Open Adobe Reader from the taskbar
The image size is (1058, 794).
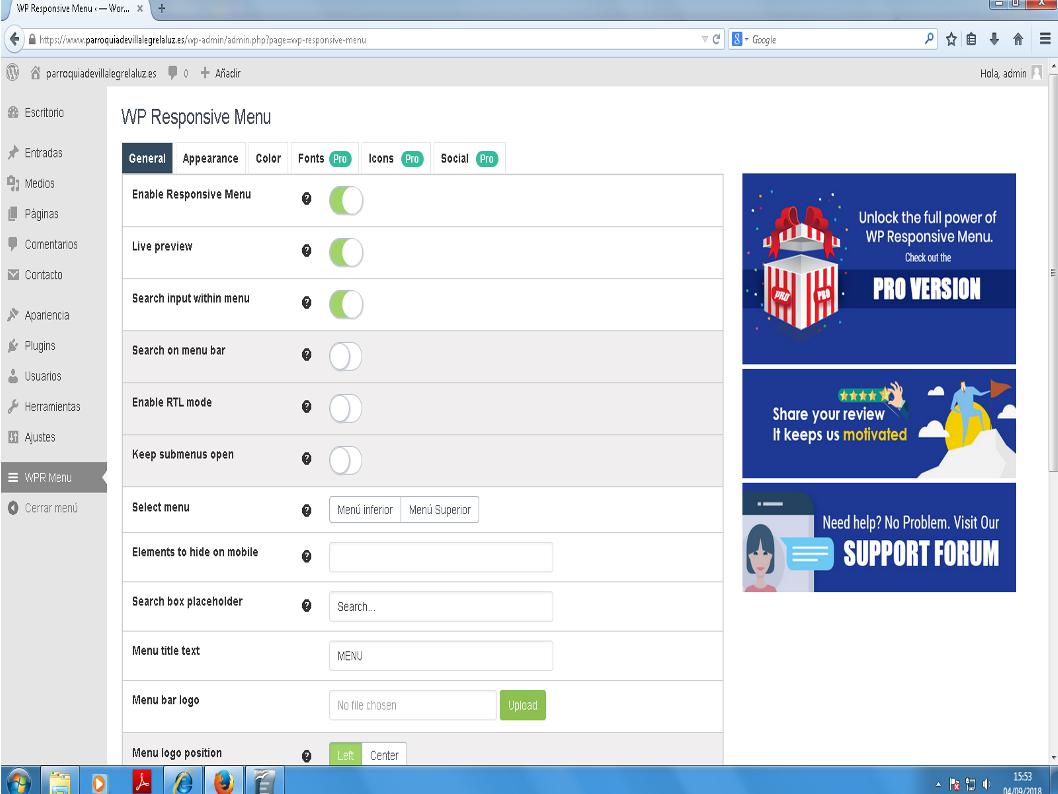pos(142,782)
